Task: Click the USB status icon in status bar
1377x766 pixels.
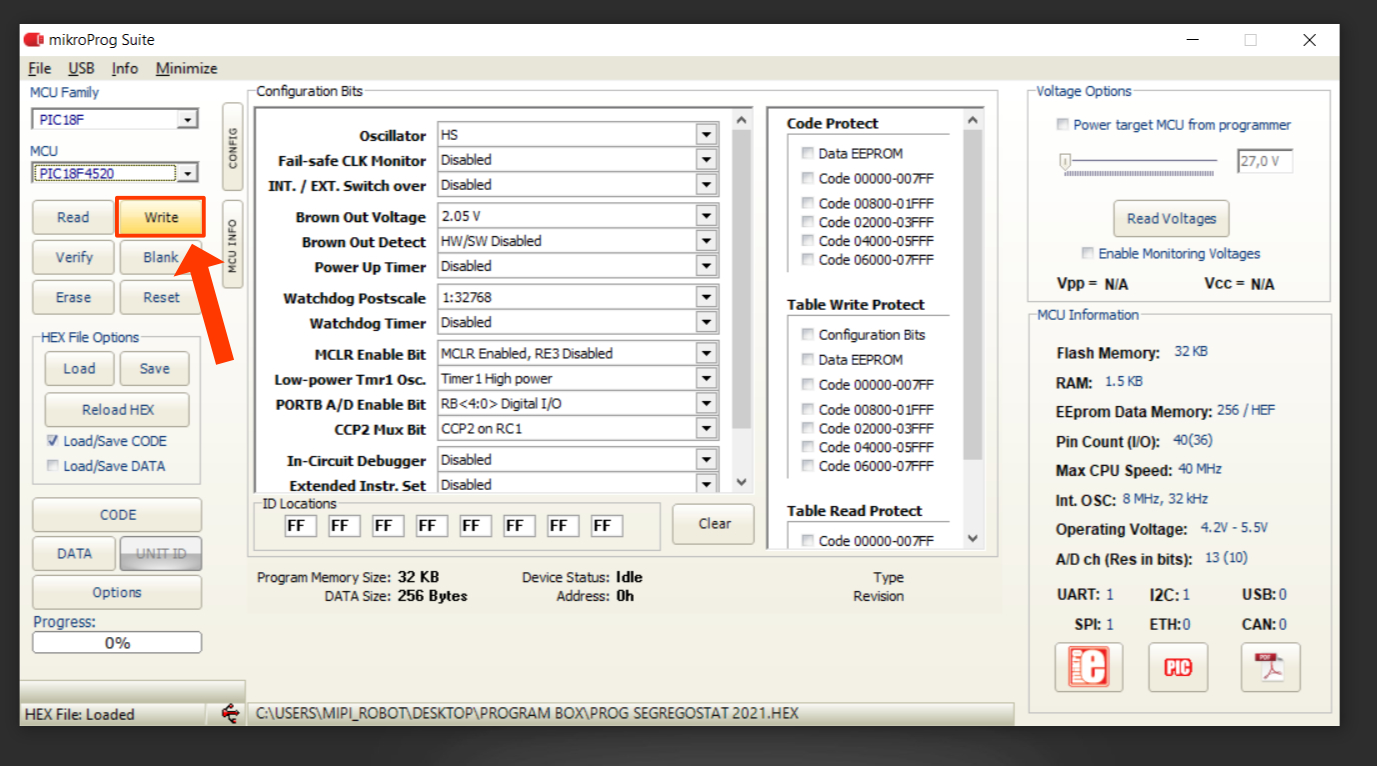Action: 230,713
